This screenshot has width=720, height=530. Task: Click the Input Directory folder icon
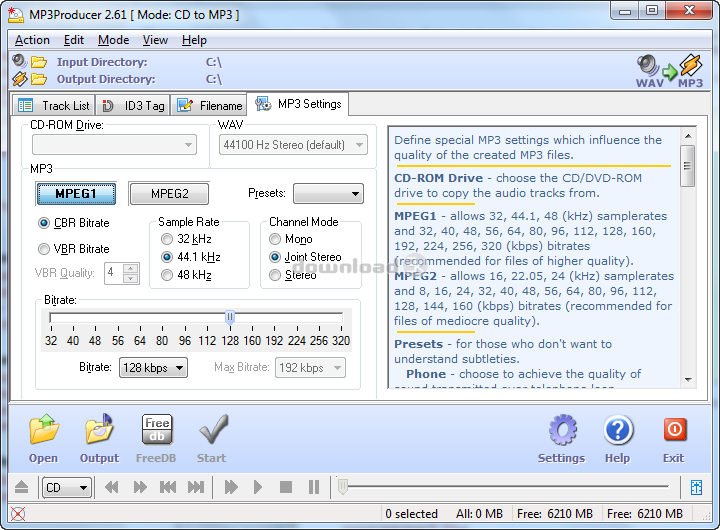click(39, 62)
